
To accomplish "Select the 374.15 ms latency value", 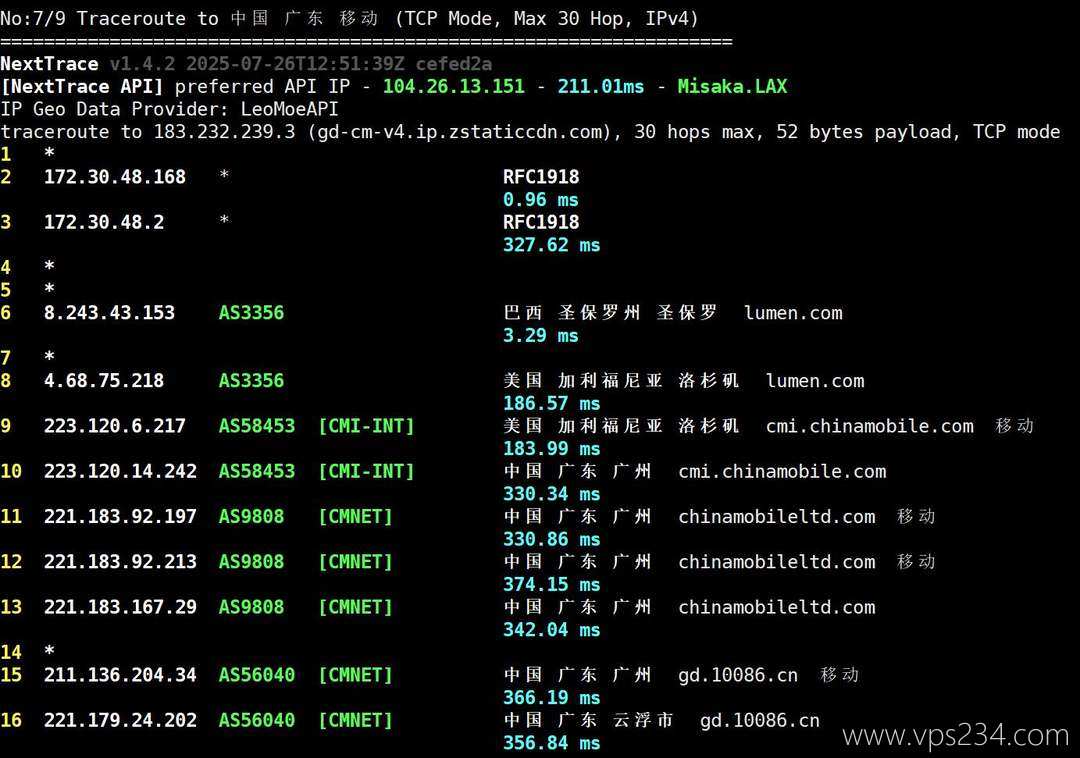I will point(551,584).
